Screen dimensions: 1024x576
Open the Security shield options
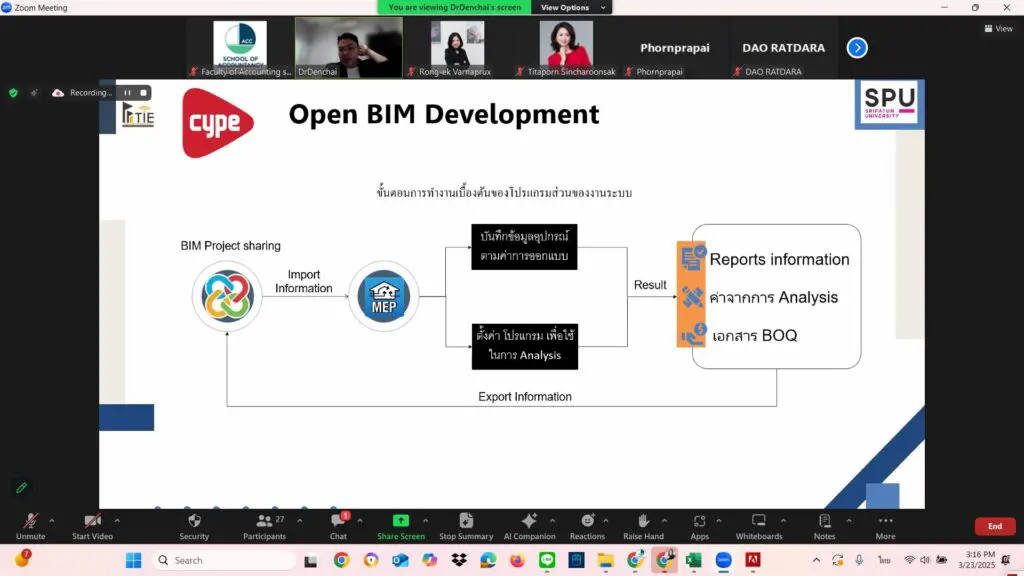click(194, 526)
